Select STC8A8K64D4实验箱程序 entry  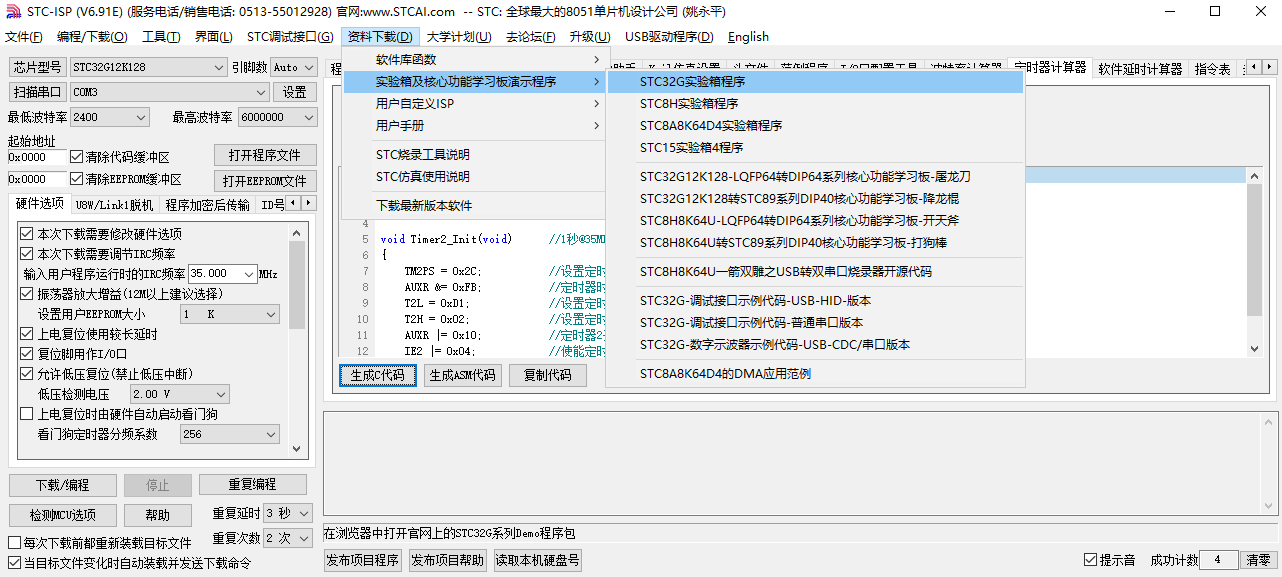tap(815, 126)
